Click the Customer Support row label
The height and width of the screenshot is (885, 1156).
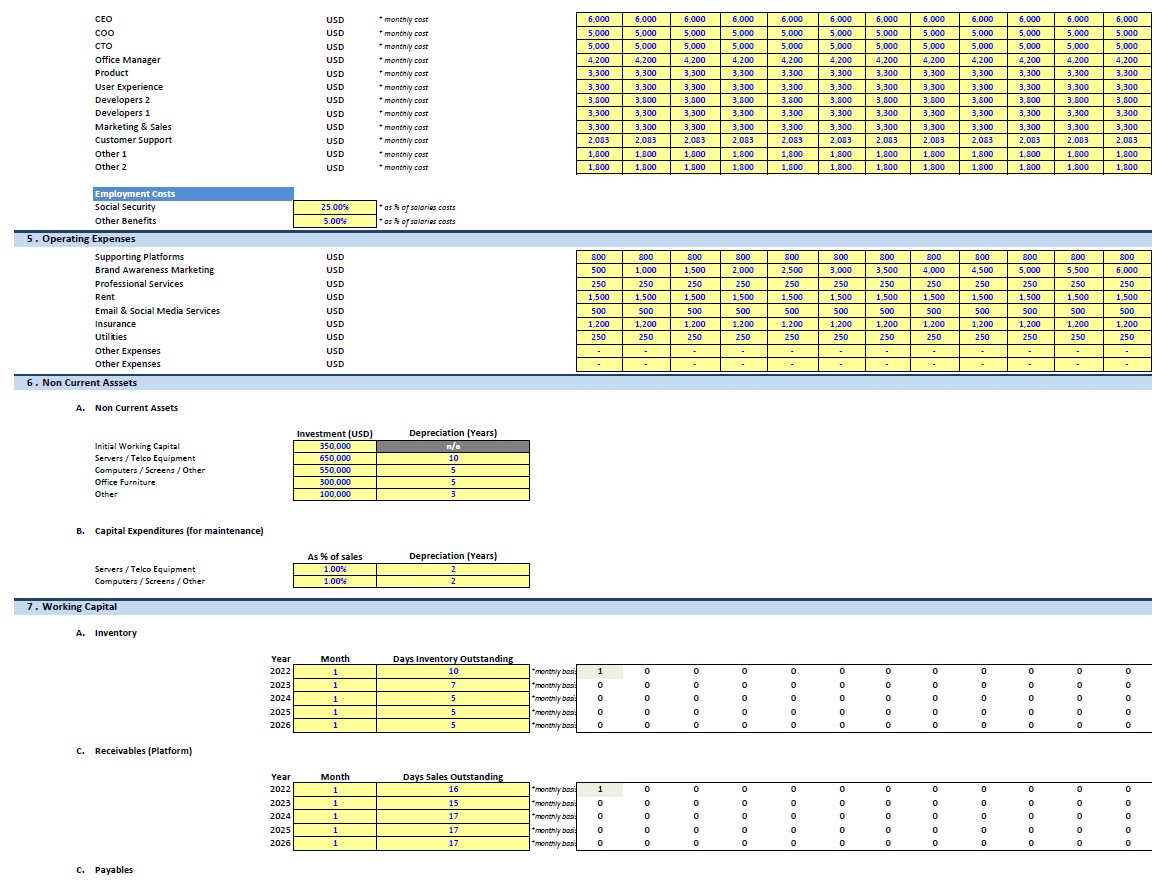[133, 140]
